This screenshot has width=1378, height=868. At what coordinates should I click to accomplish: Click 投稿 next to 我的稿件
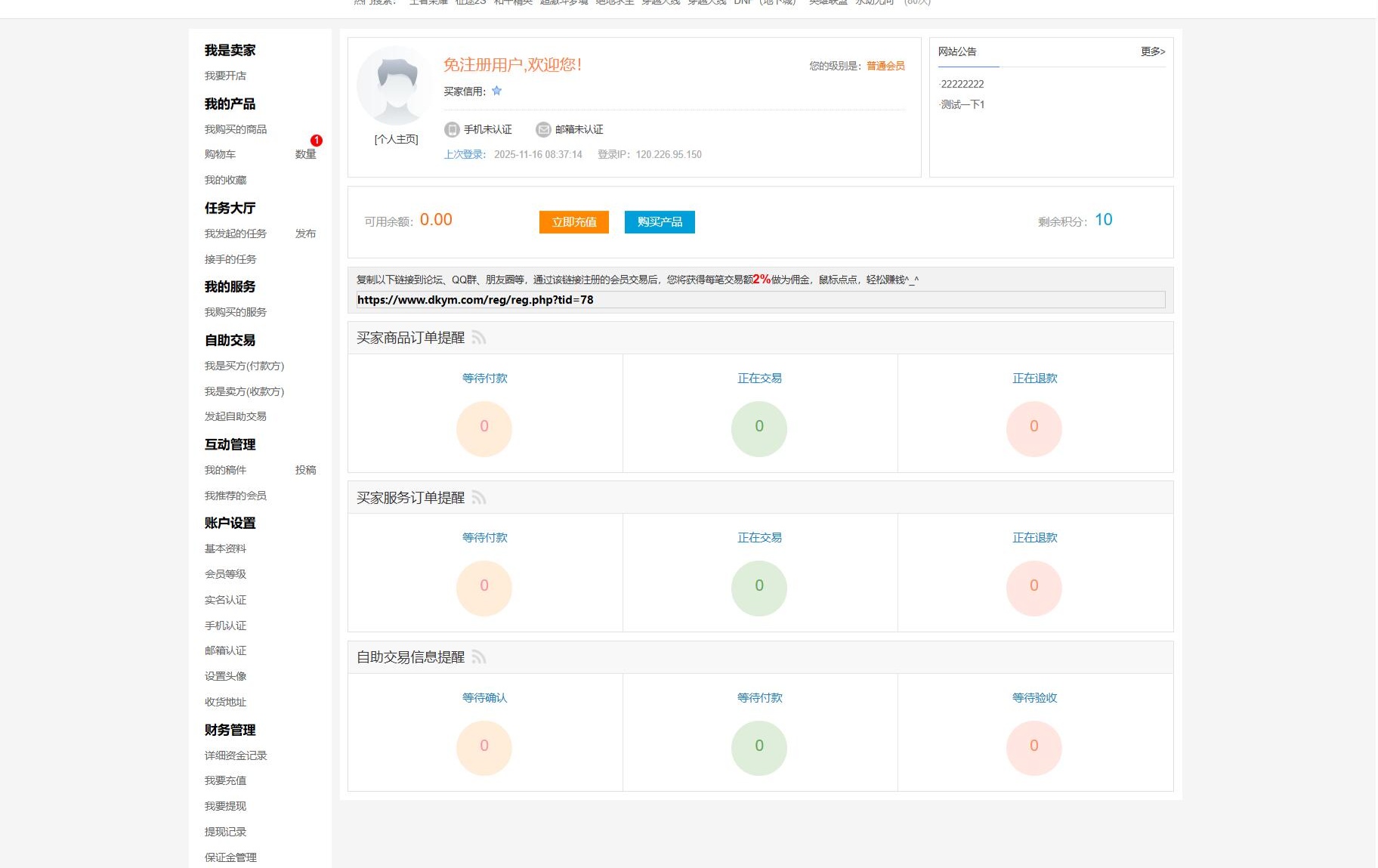pyautogui.click(x=305, y=471)
